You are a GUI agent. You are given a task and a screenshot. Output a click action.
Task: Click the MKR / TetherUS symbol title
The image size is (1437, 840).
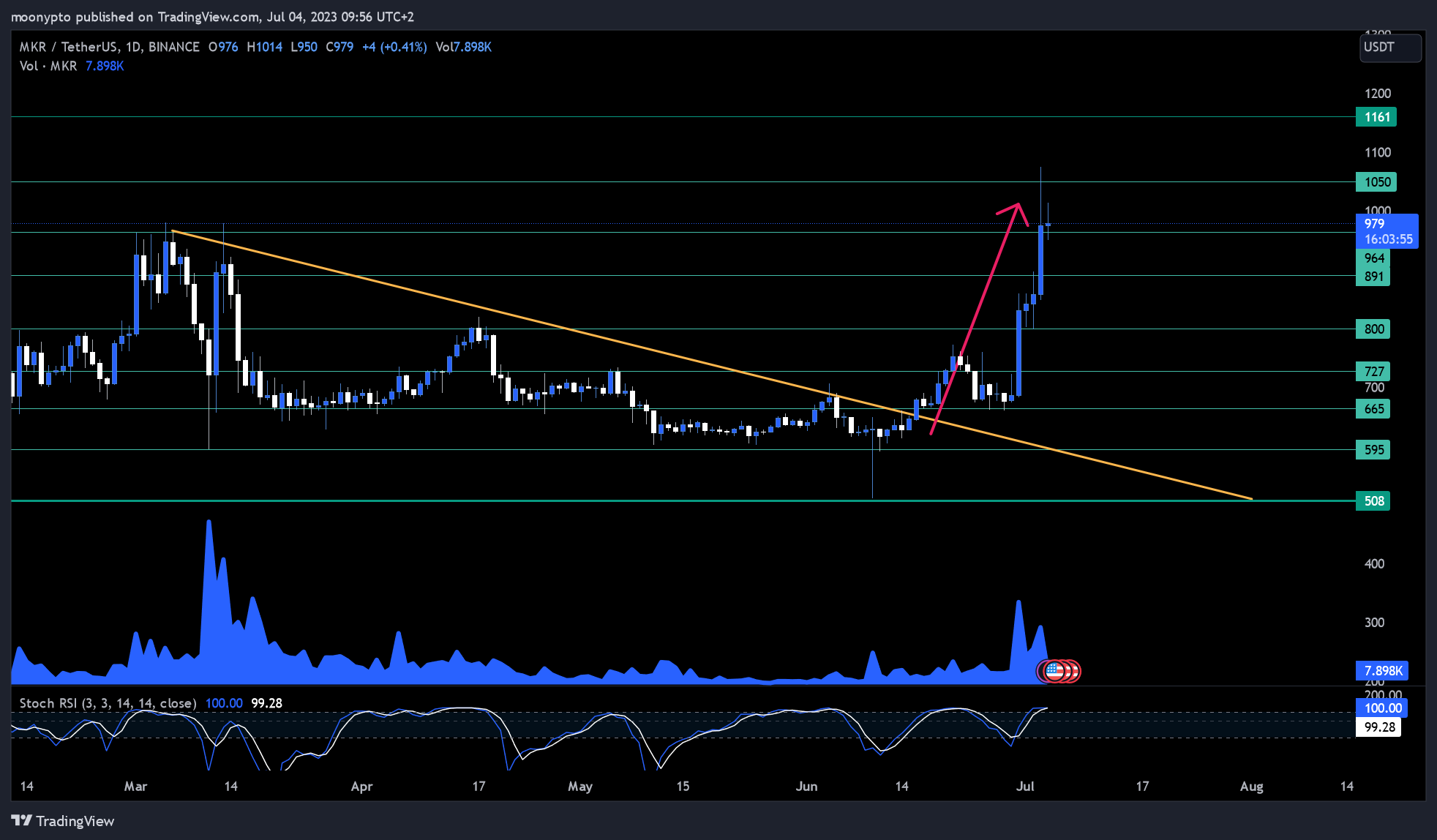coord(69,47)
